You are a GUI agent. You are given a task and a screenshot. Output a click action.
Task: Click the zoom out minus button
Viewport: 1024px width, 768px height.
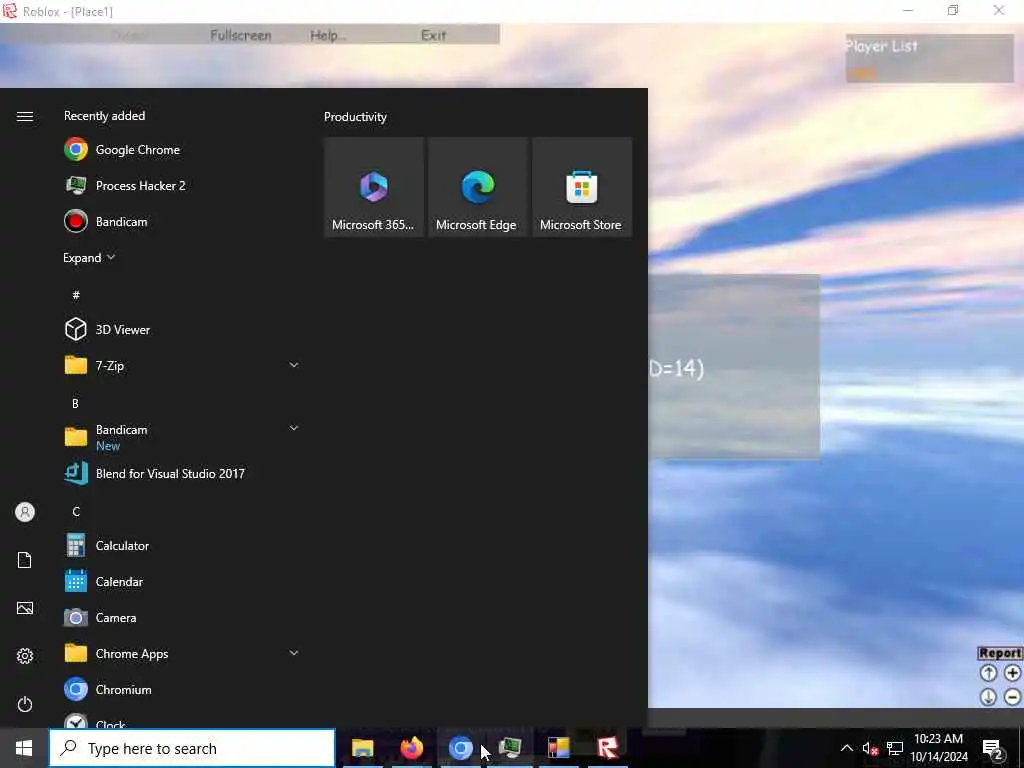point(1012,697)
